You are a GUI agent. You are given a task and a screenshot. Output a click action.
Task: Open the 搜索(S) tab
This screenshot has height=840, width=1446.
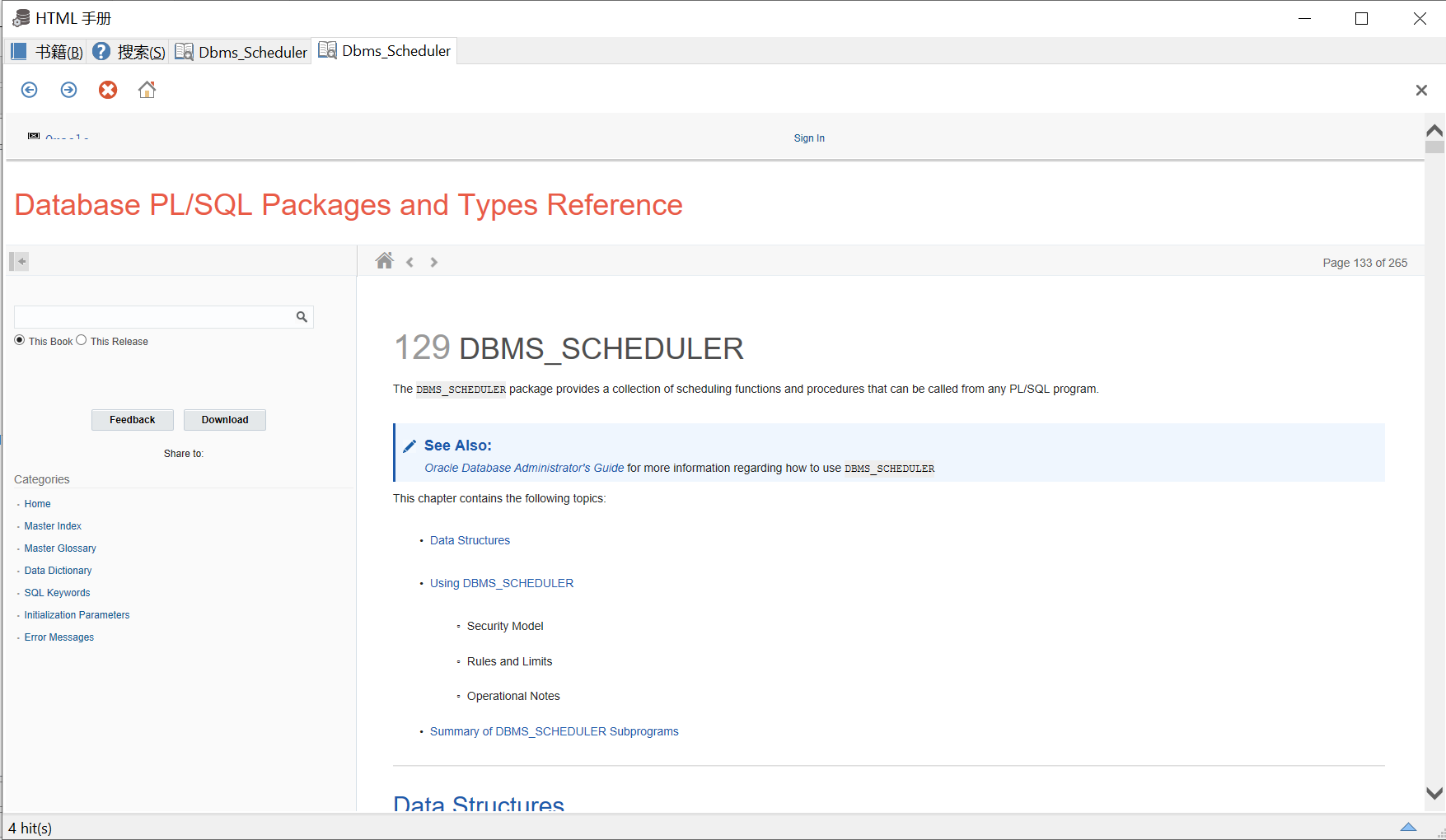129,52
